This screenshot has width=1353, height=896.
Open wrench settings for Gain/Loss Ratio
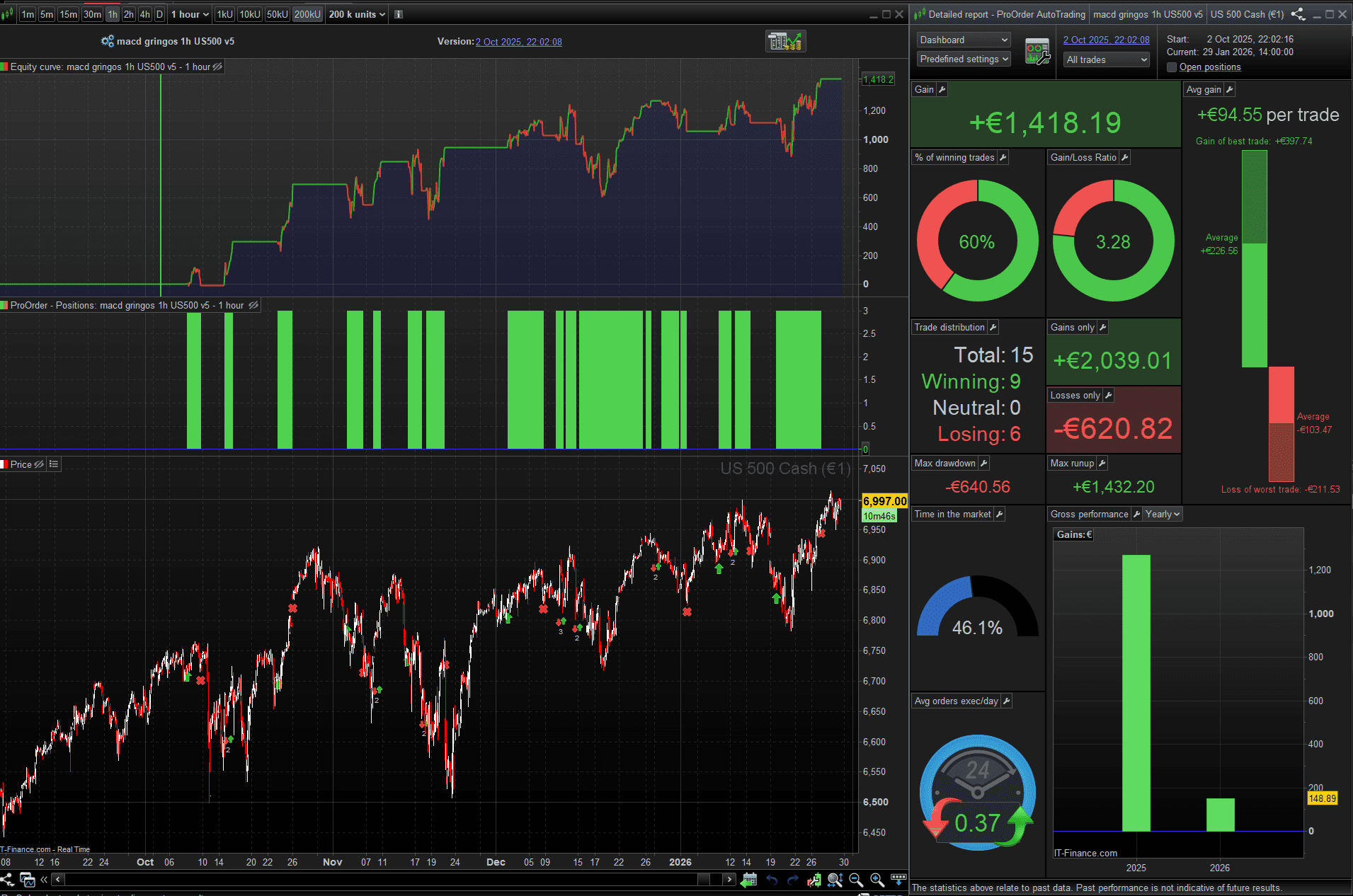1125,158
